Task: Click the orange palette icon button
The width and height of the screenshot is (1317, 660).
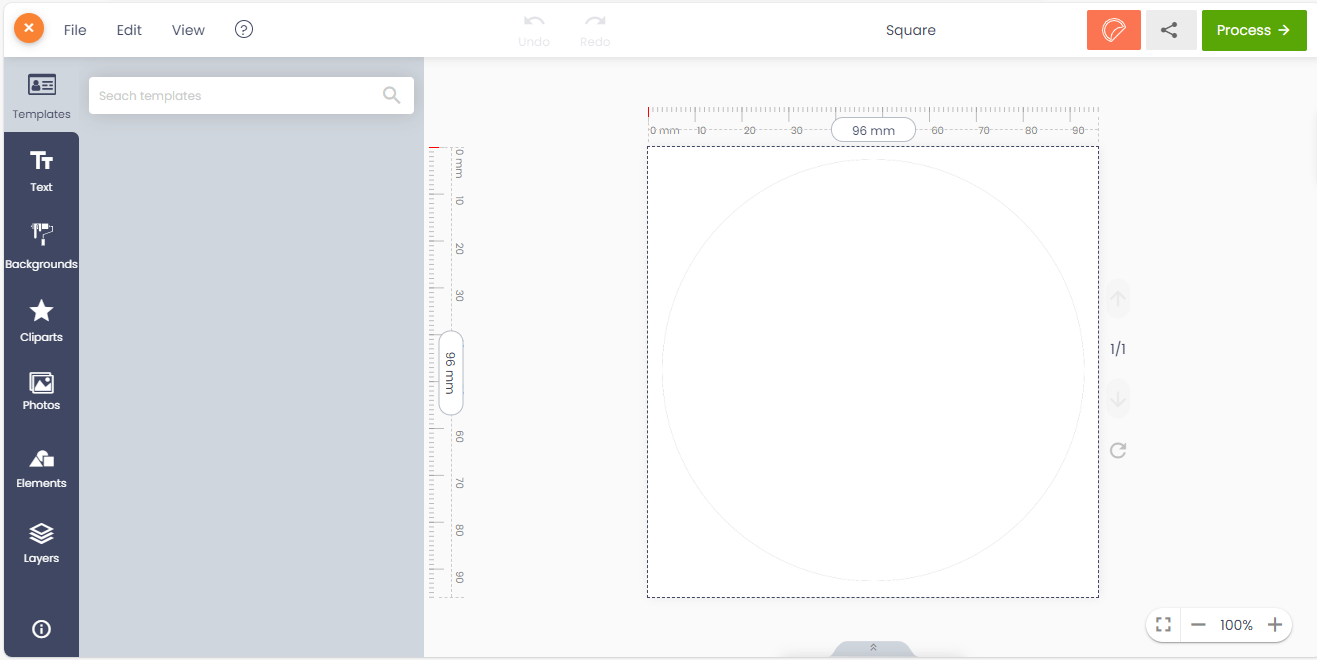Action: pyautogui.click(x=1113, y=30)
